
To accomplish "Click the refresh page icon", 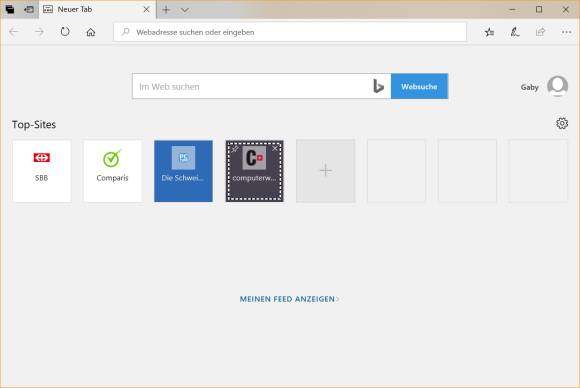I will 65,32.
